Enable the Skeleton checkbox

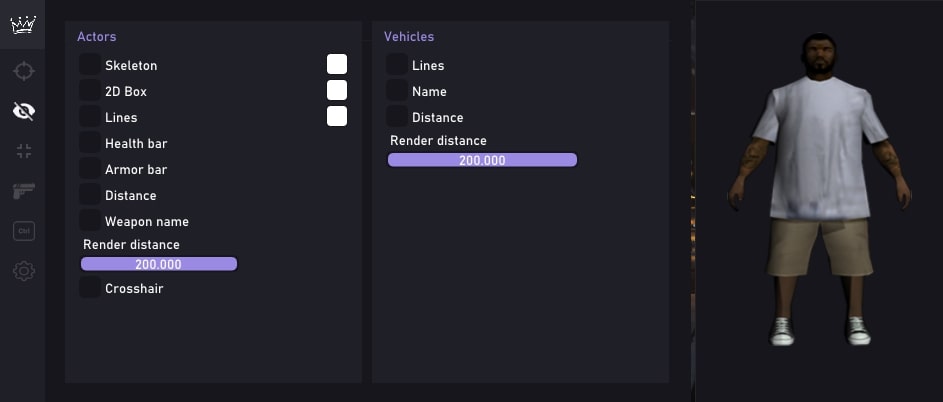[x=90, y=64]
